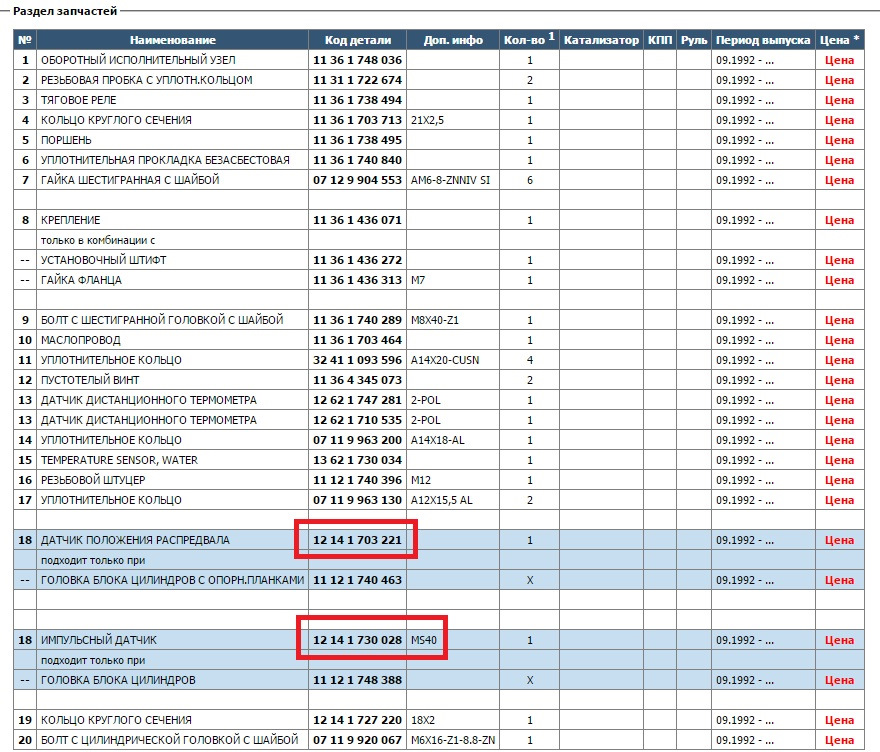
Task: Click part name ГАЙКА ФЛАНЦА
Action: click(x=81, y=280)
